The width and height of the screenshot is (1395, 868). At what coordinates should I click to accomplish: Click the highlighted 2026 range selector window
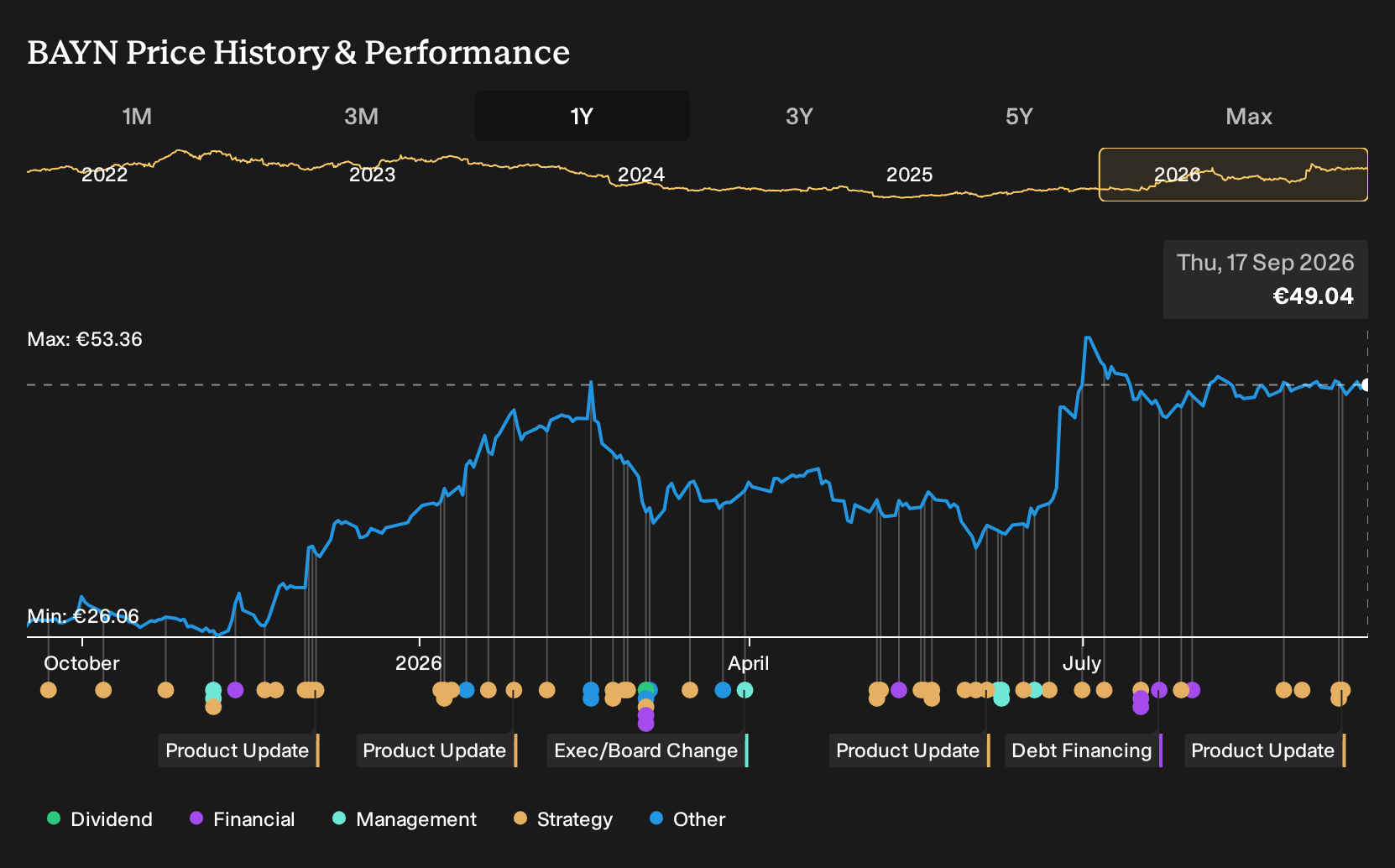1233,175
